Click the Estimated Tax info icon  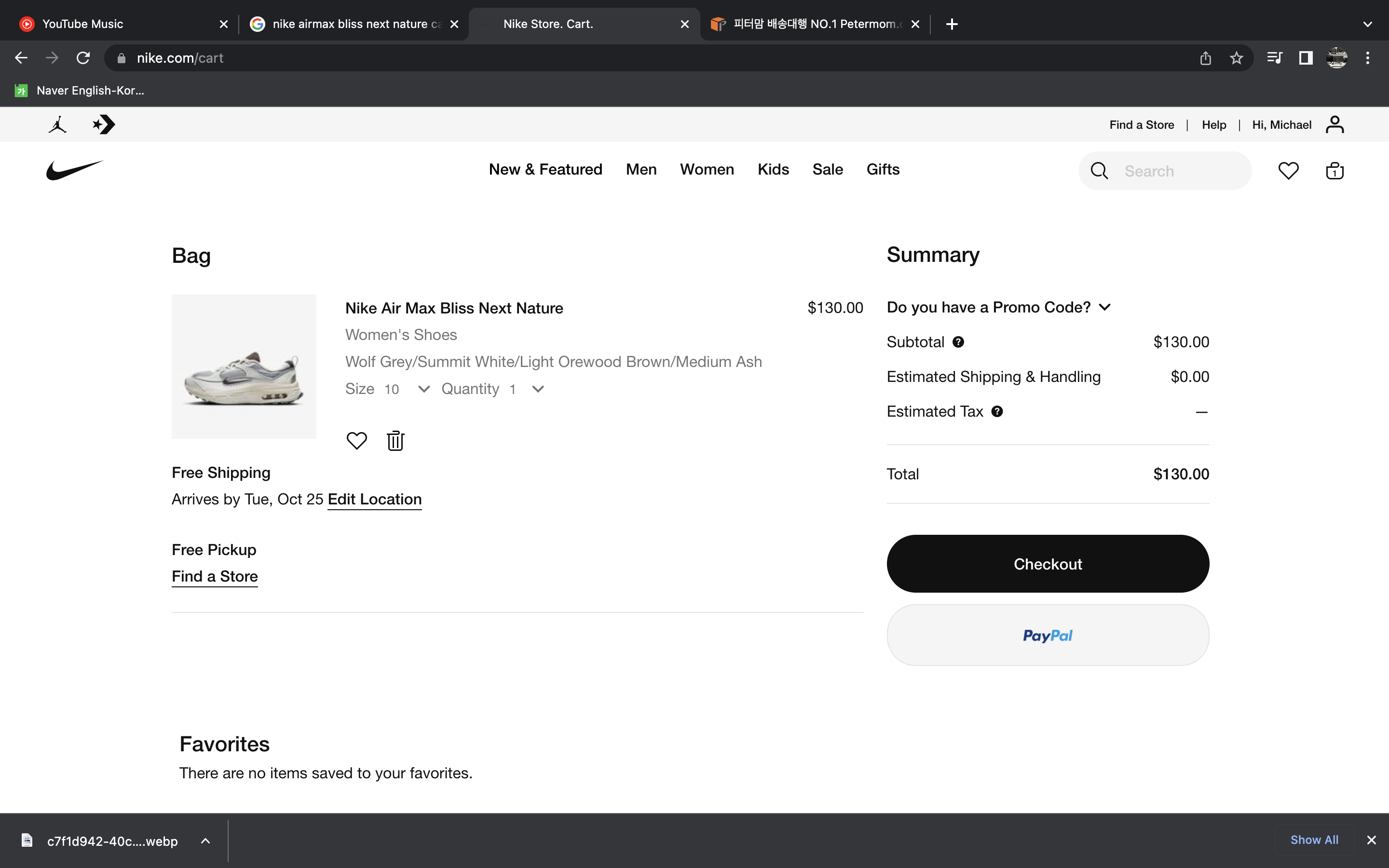pos(997,412)
